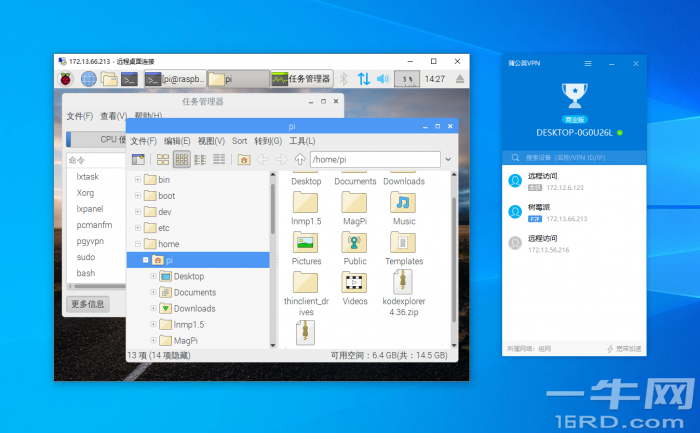Switch to detailed list view
The width and height of the screenshot is (700, 433).
tap(219, 159)
